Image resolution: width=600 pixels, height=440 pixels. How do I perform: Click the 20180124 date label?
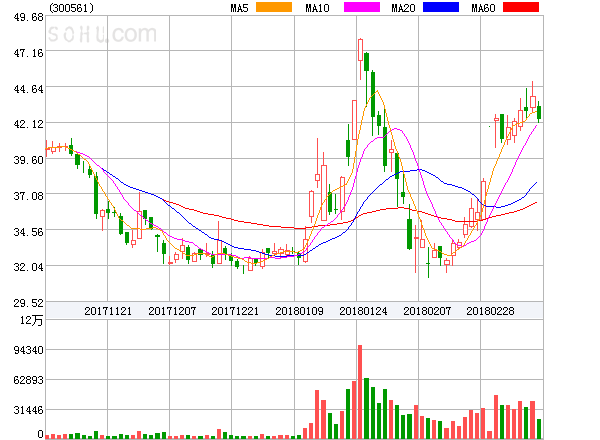[x=363, y=311]
